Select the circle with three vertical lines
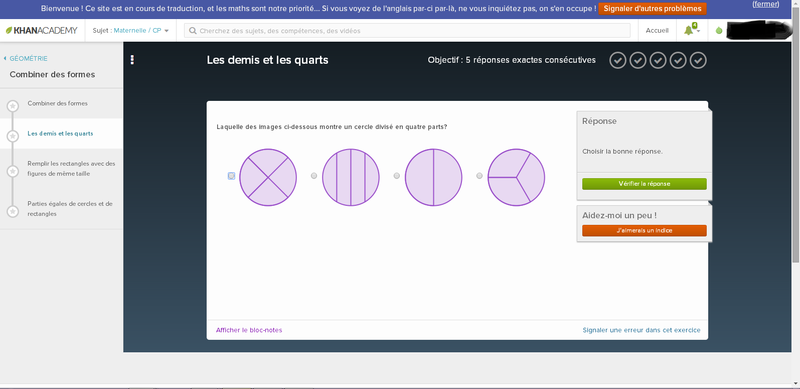This screenshot has height=389, width=800. click(314, 176)
